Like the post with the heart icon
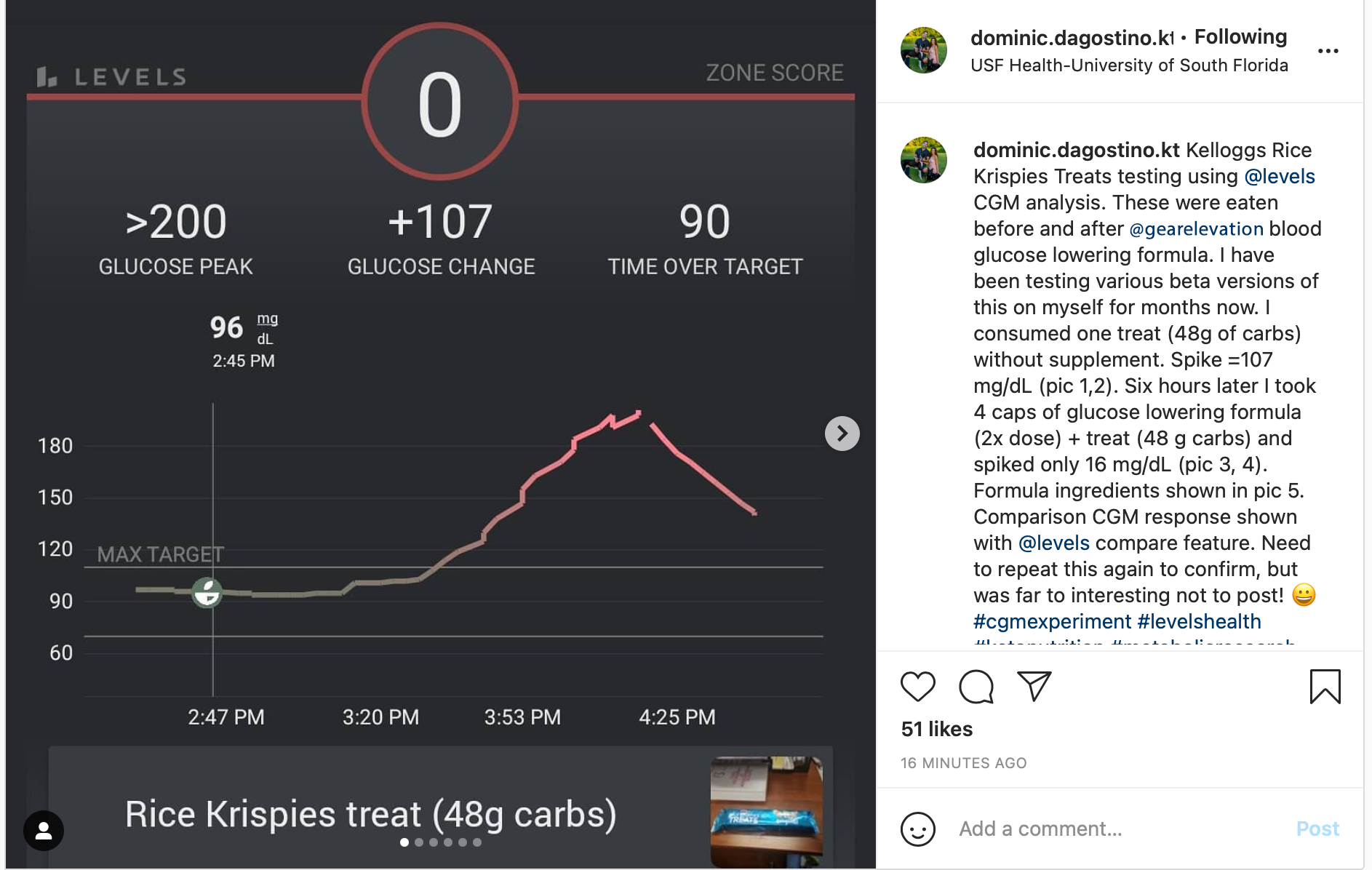The width and height of the screenshot is (1372, 870). [x=917, y=686]
